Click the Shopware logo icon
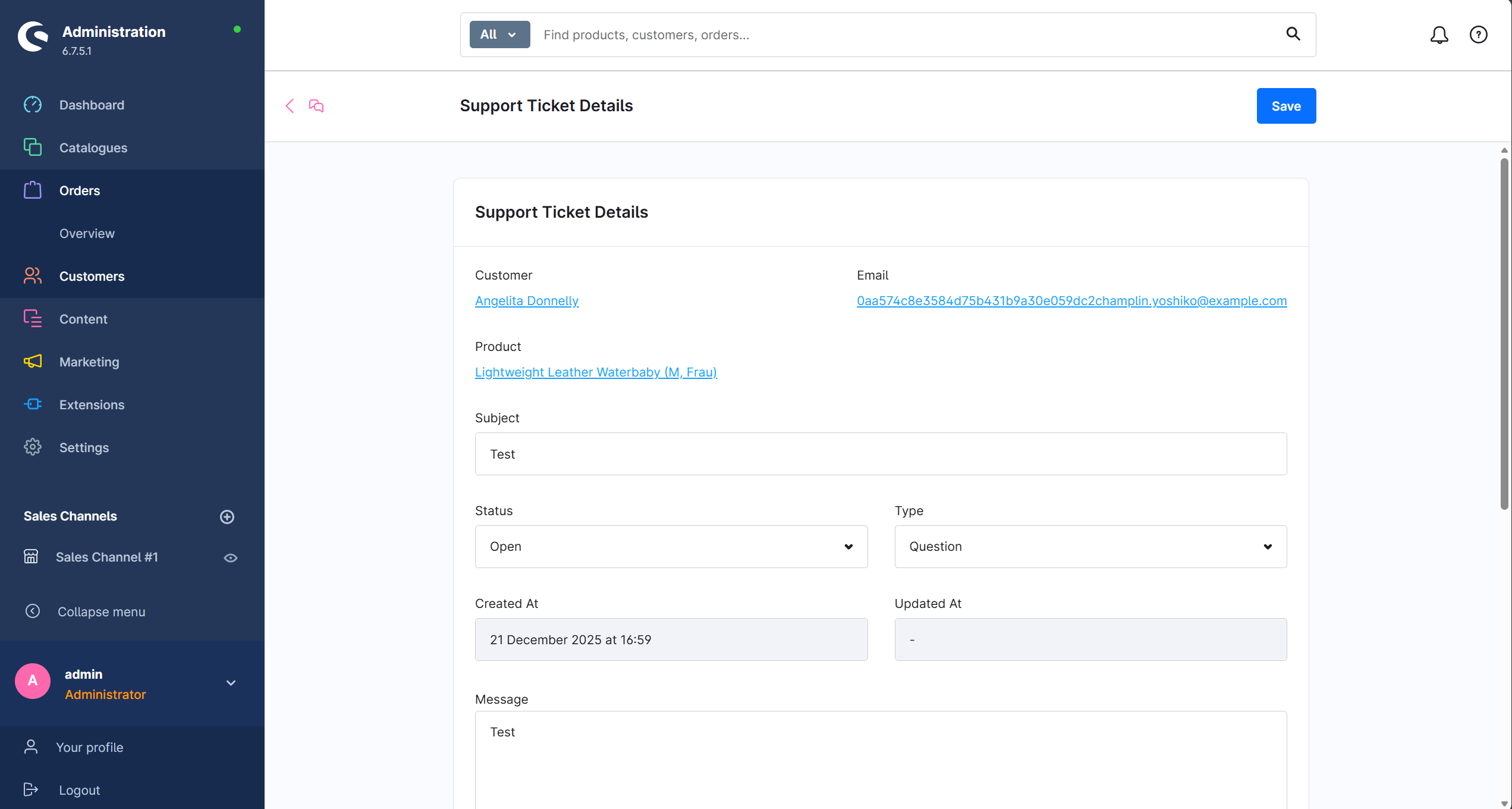This screenshot has height=809, width=1512. 33,37
